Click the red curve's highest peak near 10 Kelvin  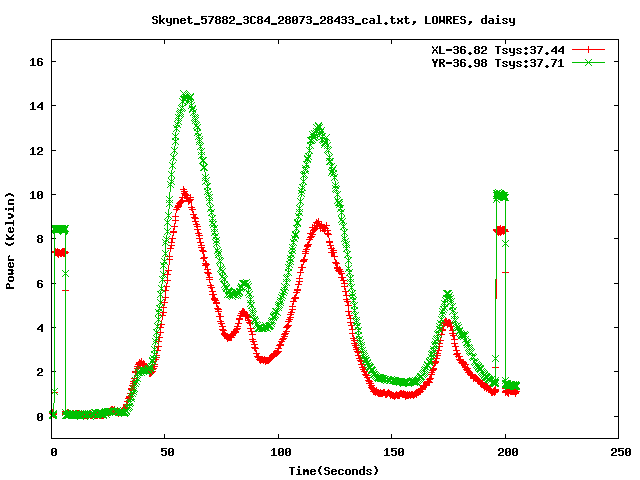pyautogui.click(x=184, y=195)
